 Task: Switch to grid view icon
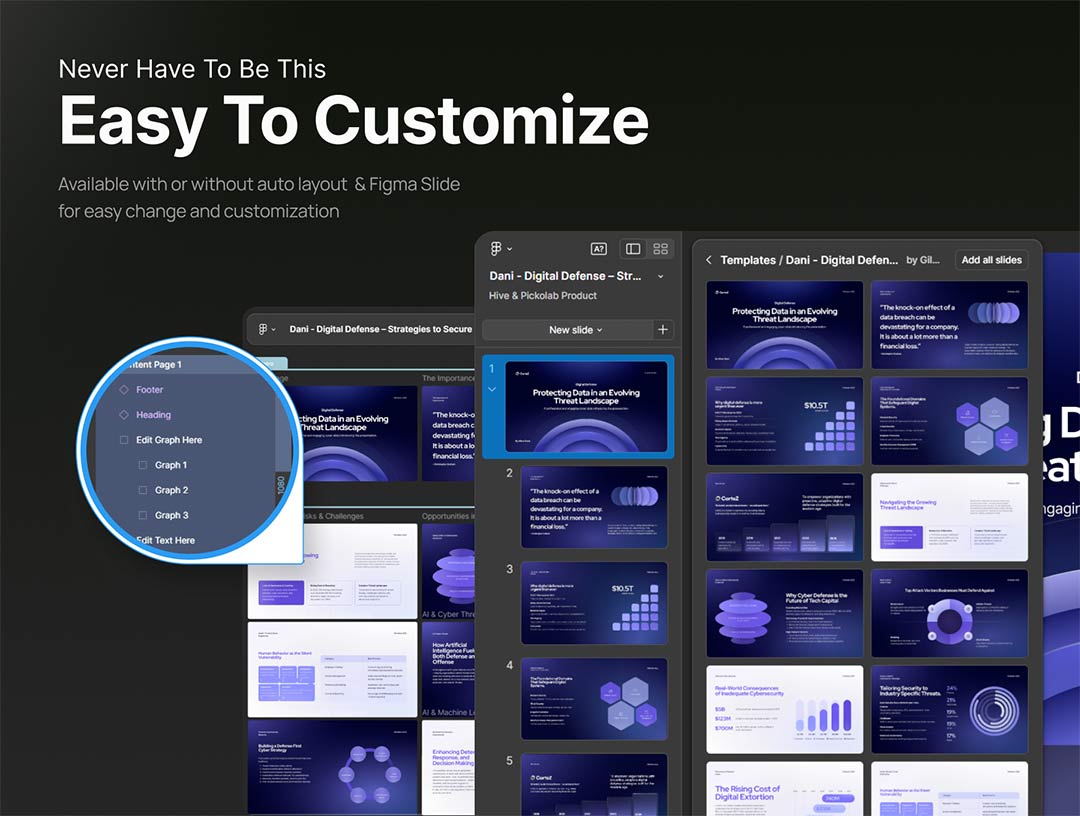click(660, 249)
